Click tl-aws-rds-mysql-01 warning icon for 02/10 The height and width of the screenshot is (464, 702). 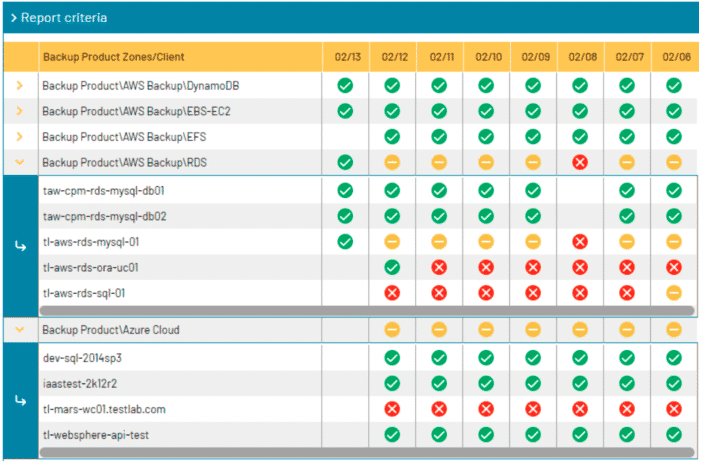(x=486, y=242)
